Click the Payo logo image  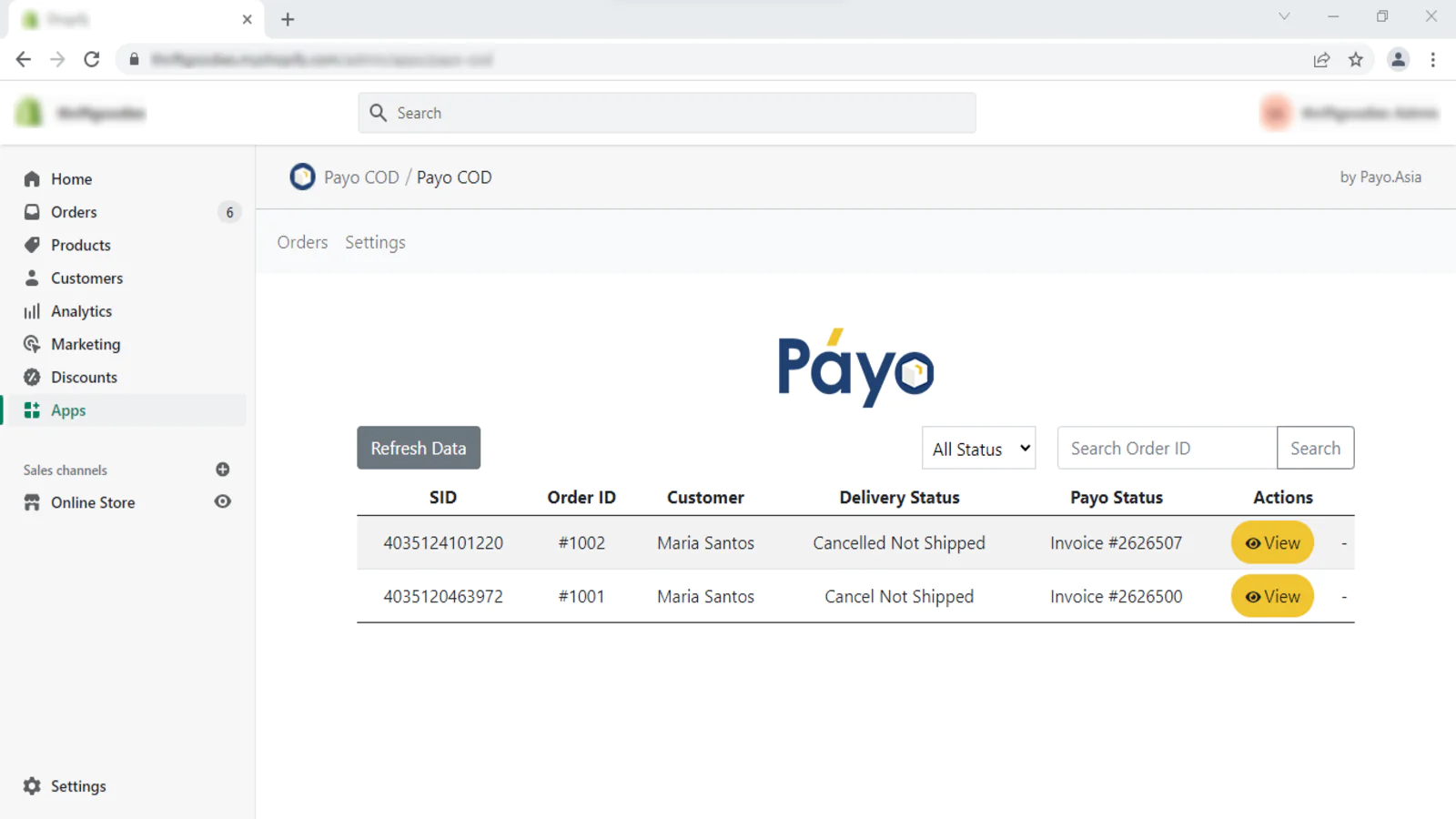(855, 367)
